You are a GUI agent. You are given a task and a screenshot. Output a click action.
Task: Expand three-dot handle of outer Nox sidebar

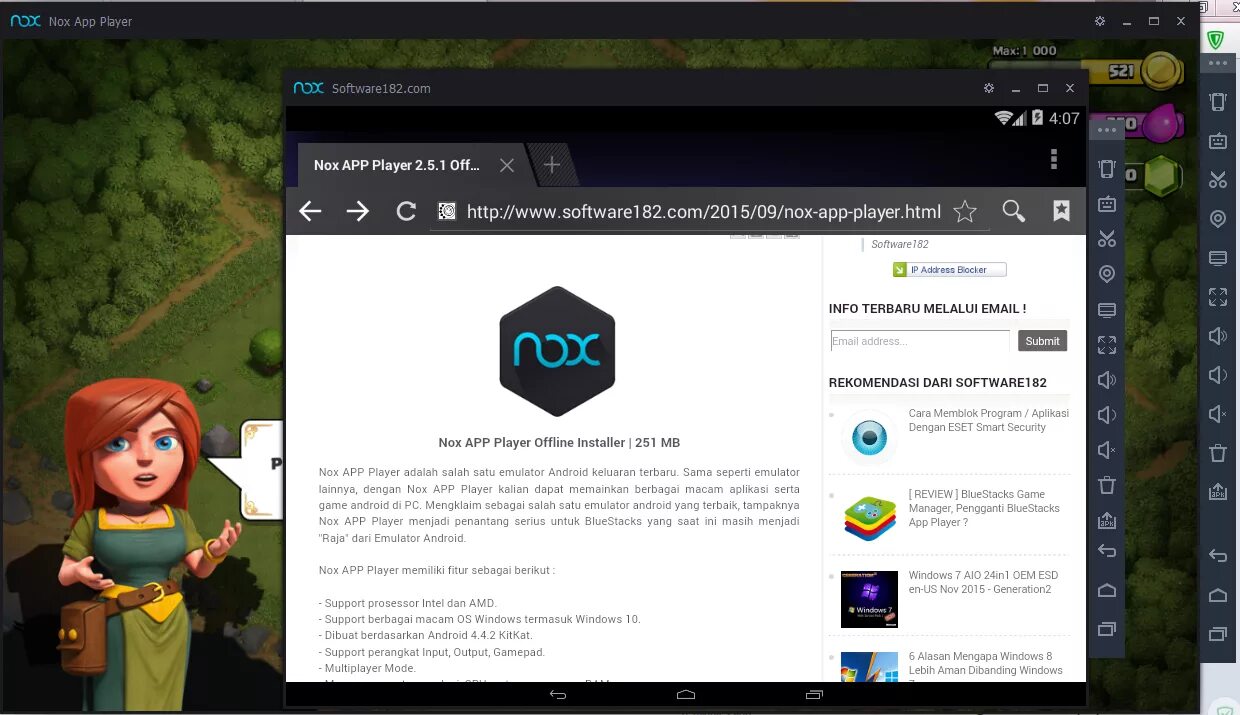[x=1217, y=62]
